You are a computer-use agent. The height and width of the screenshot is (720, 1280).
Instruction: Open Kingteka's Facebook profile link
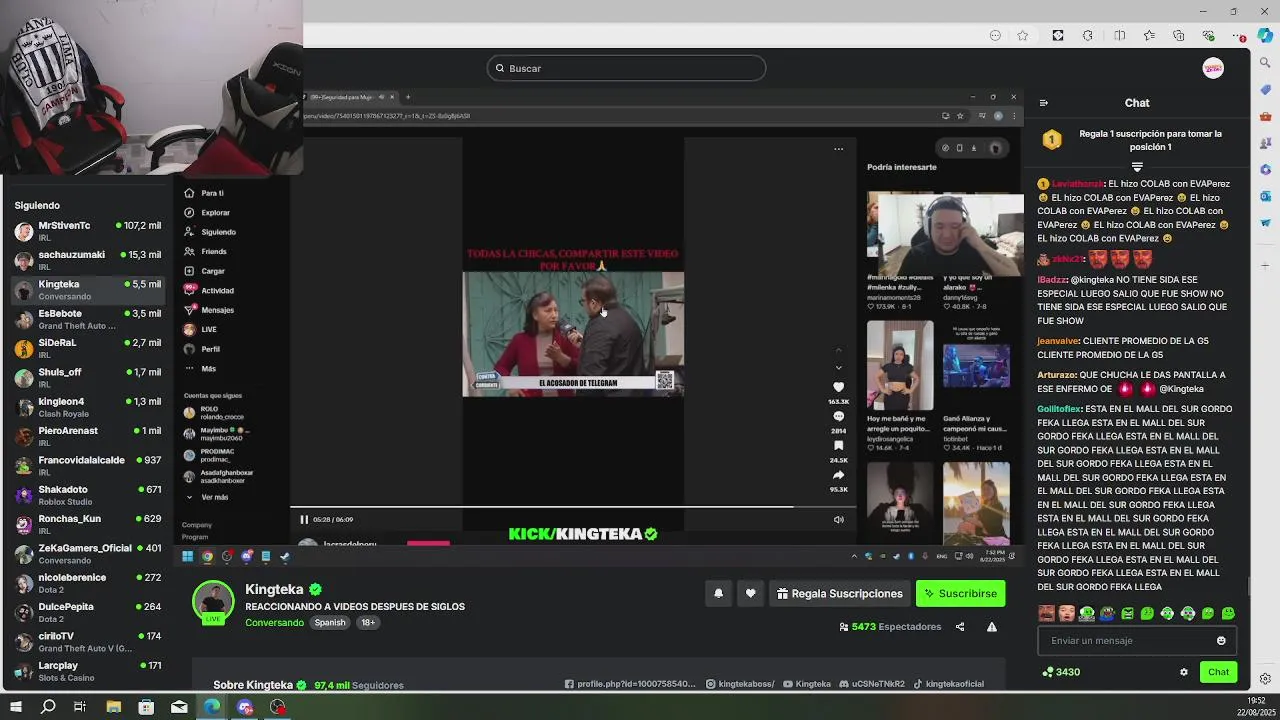click(630, 684)
